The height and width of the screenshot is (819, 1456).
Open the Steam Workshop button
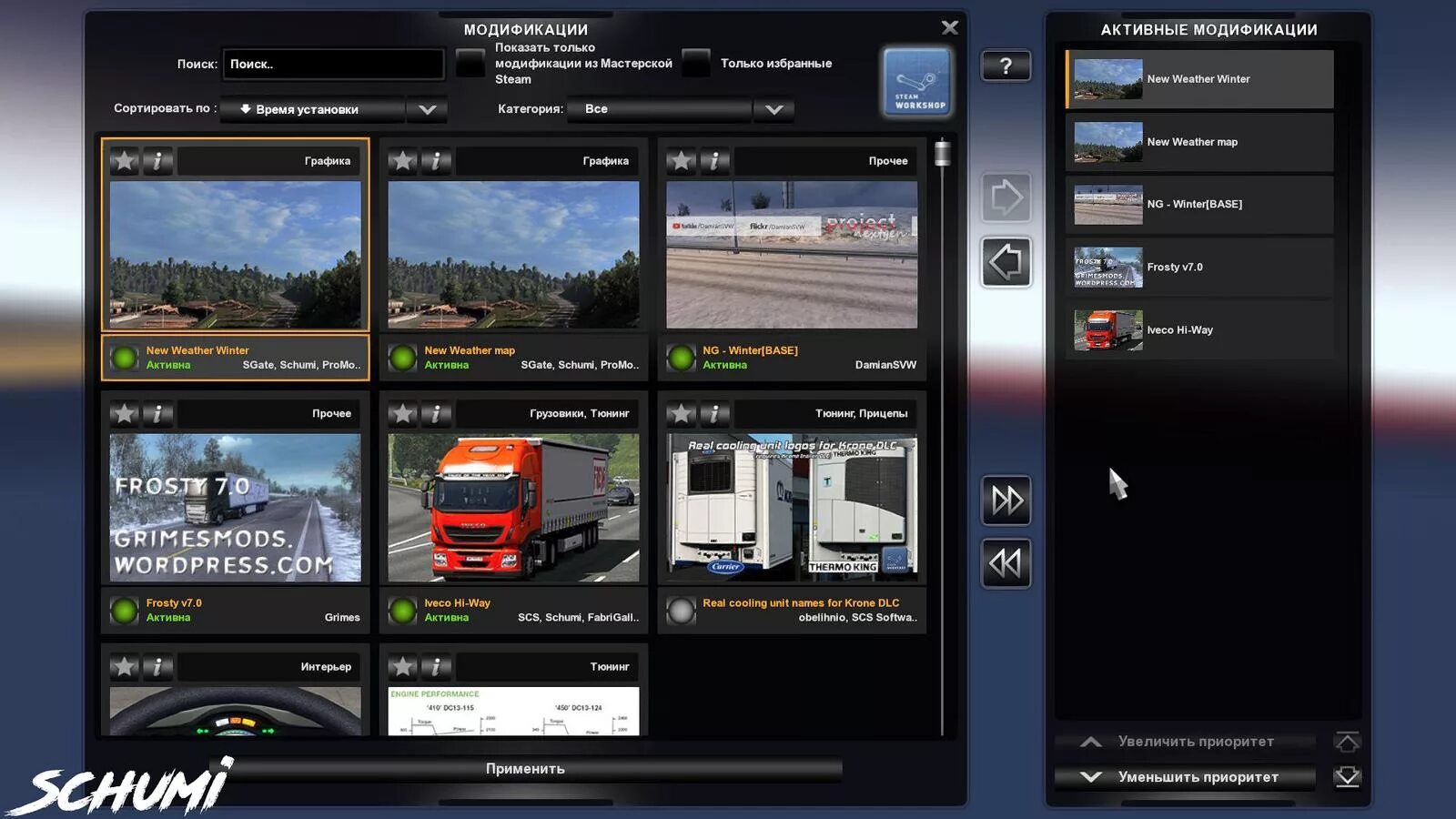[917, 82]
